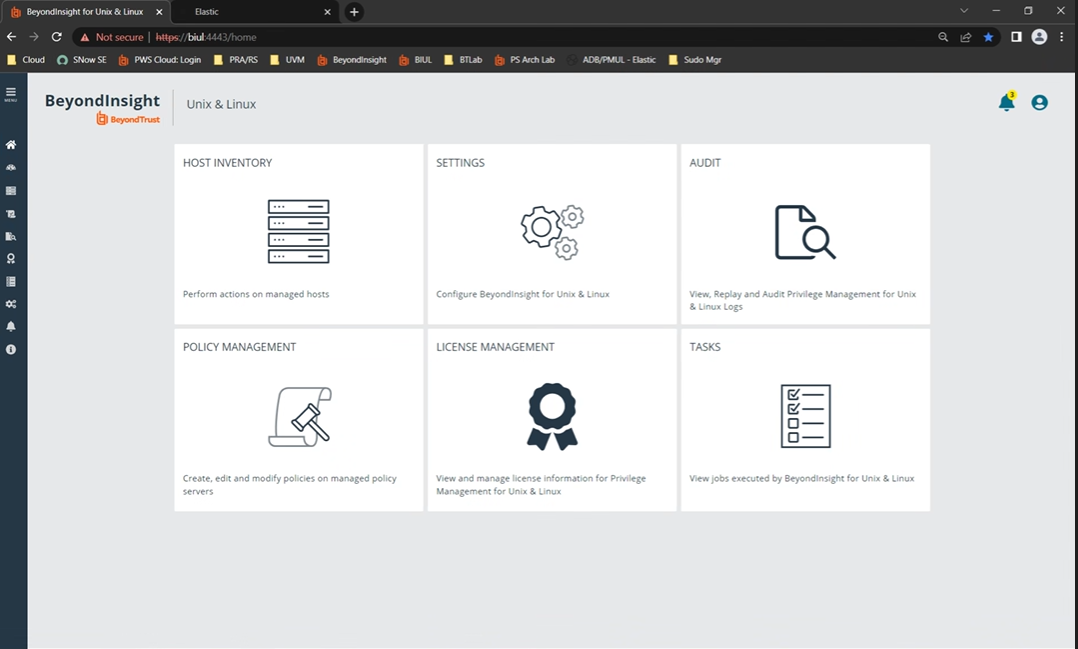Switch to the Elastic browser tab
This screenshot has height=649, width=1078.
250,12
